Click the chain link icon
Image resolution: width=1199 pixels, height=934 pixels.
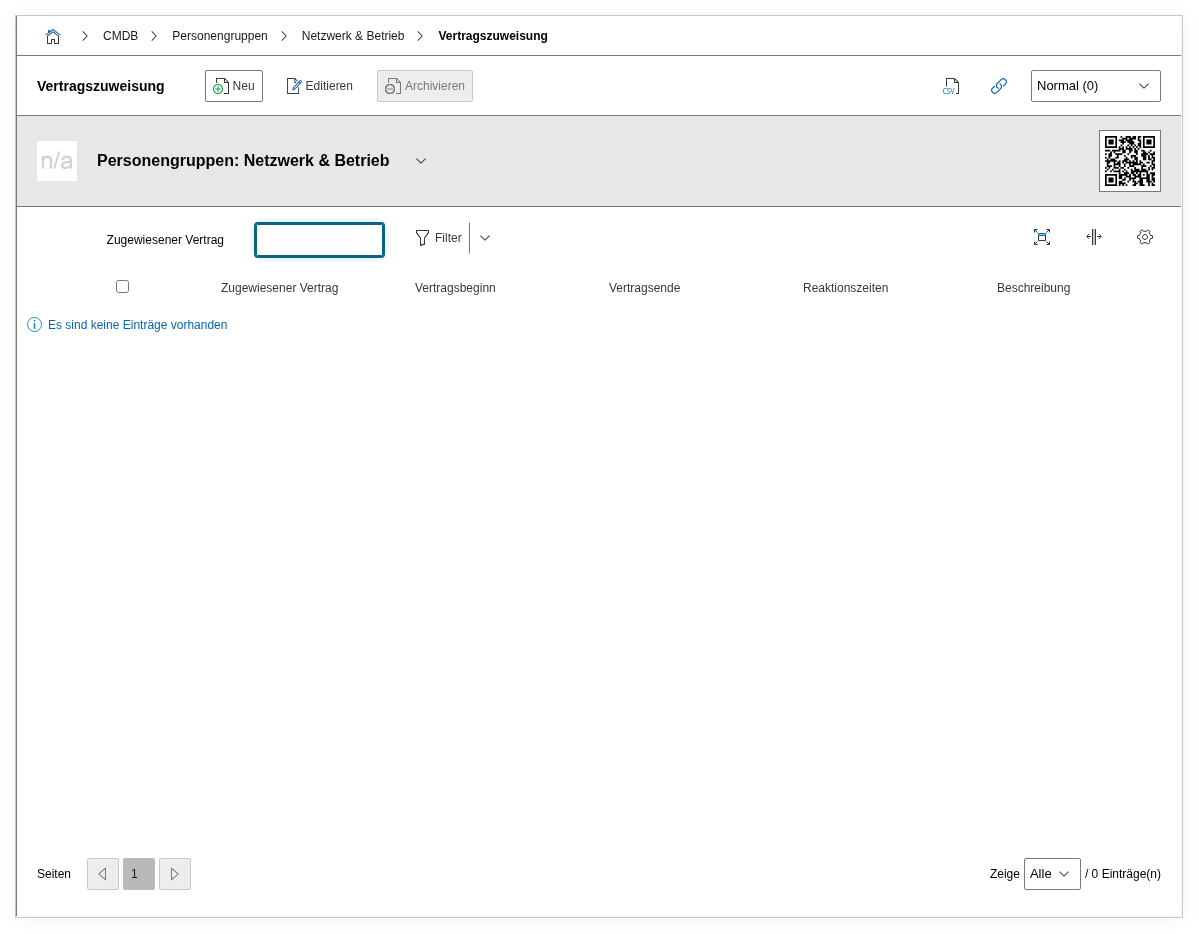998,86
